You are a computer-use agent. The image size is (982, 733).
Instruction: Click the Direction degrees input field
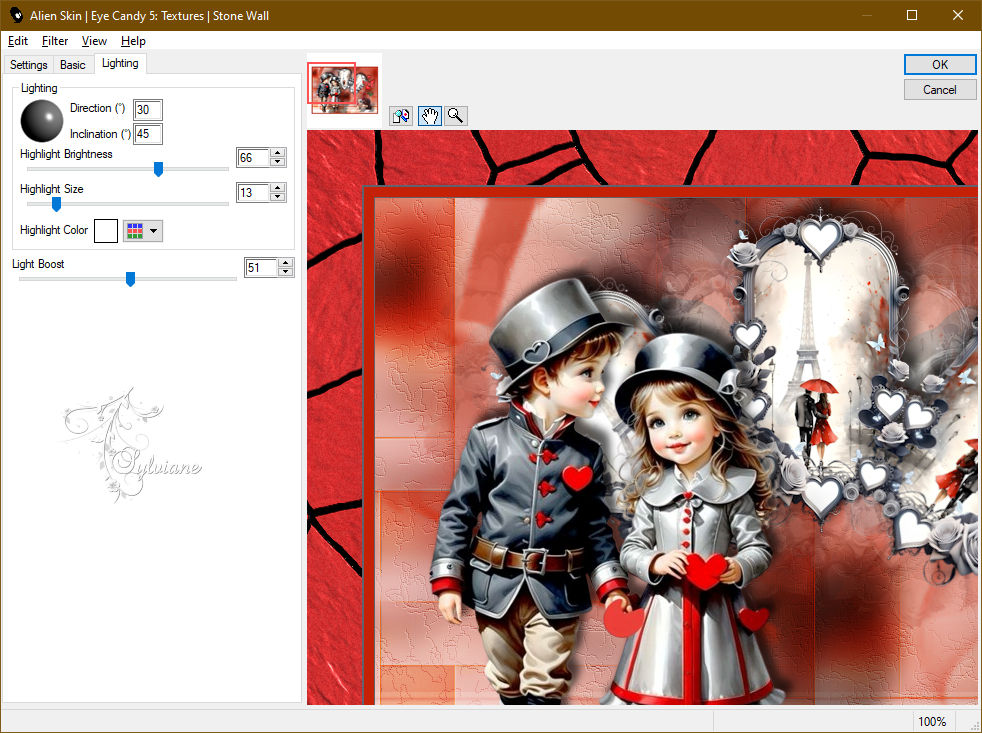[x=148, y=110]
